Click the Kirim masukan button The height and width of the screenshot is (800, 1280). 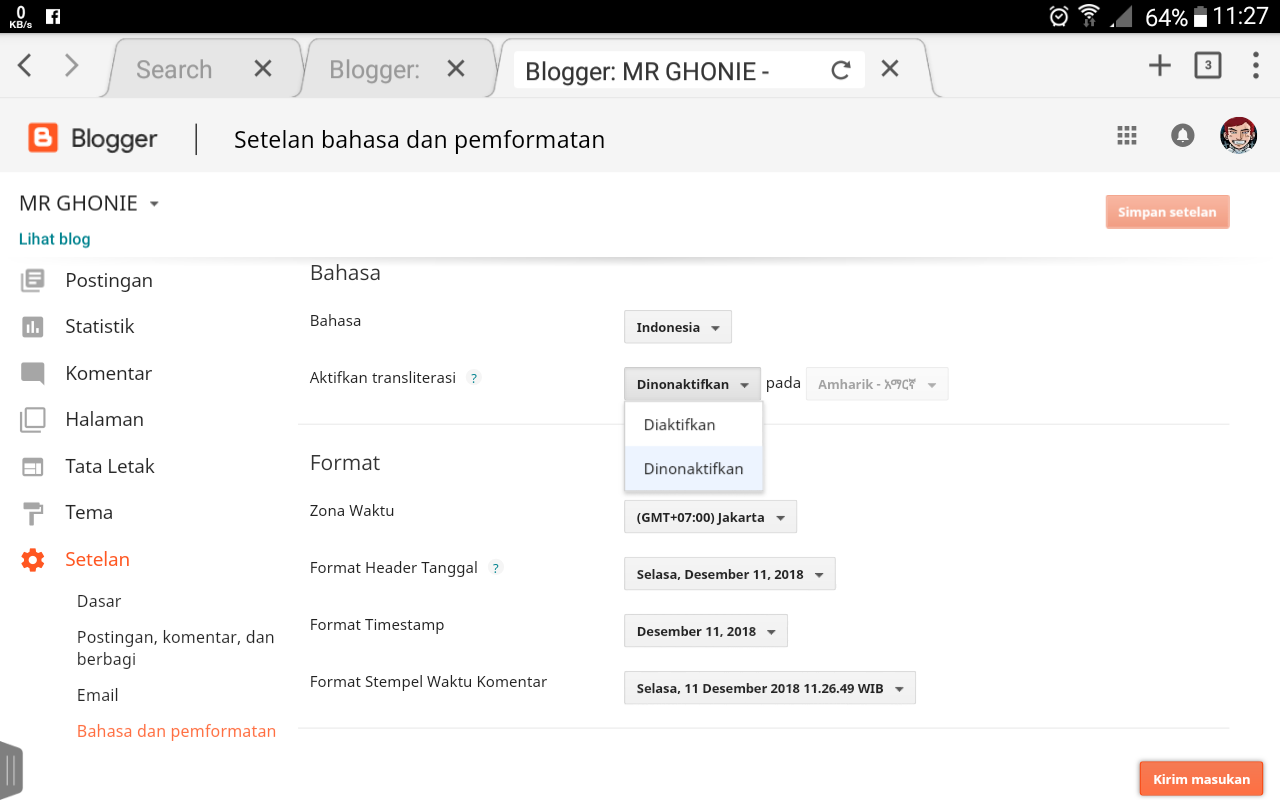[x=1201, y=779]
